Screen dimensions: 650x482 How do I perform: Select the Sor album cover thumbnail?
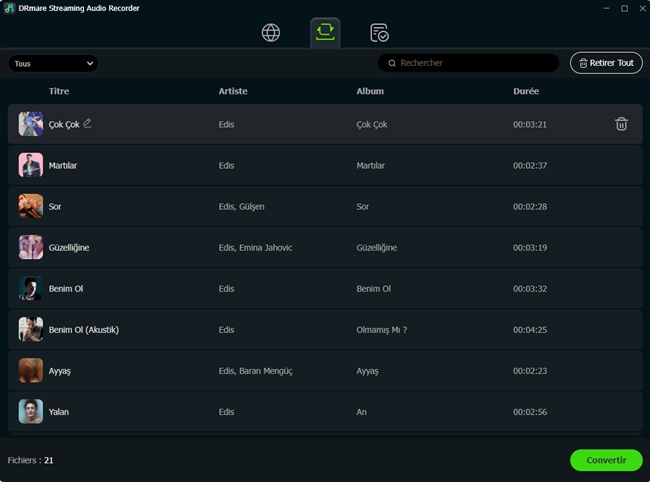point(31,206)
